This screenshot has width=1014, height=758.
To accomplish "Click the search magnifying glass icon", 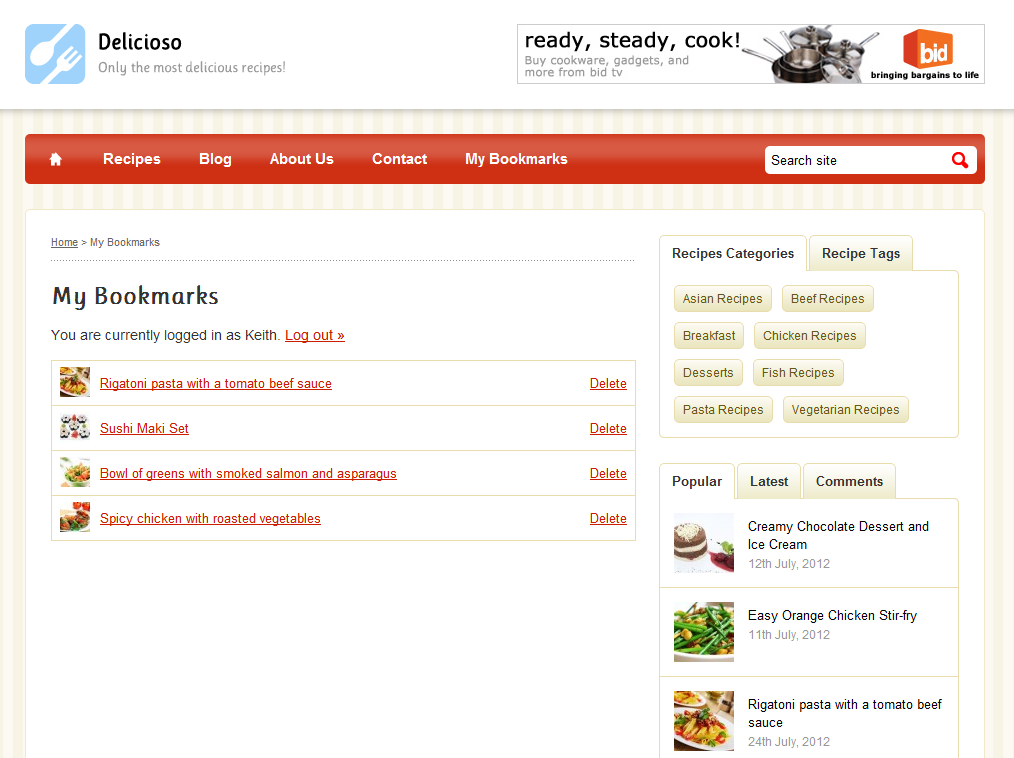I will tap(959, 160).
